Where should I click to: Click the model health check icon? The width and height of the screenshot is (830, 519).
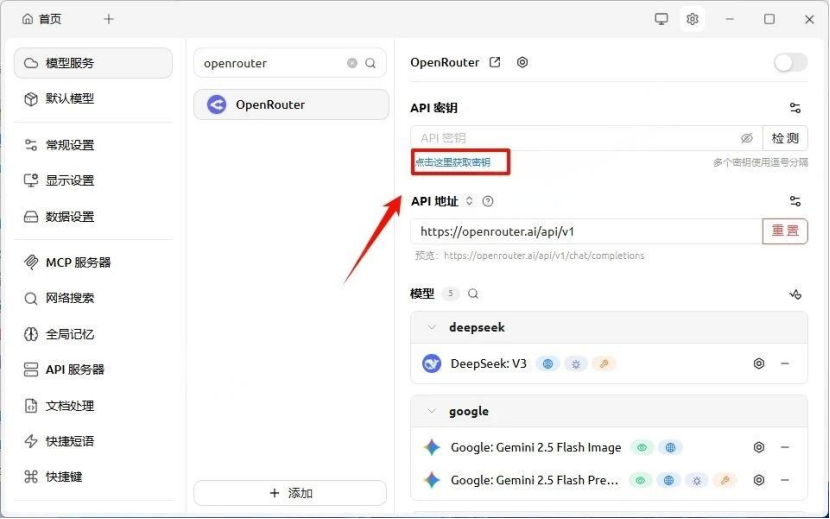(x=795, y=294)
